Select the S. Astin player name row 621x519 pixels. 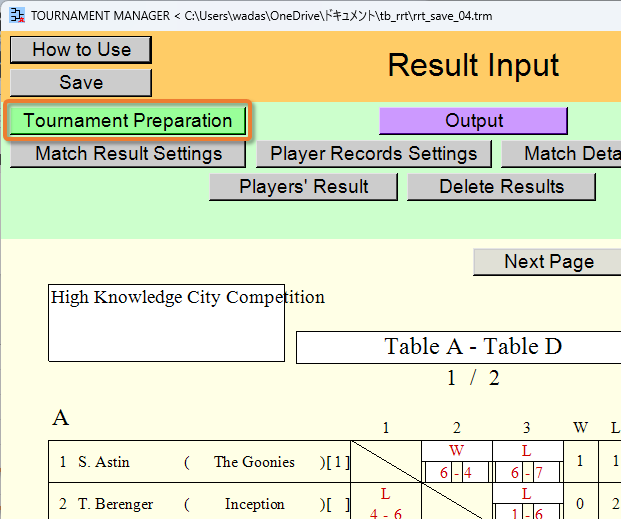point(199,462)
